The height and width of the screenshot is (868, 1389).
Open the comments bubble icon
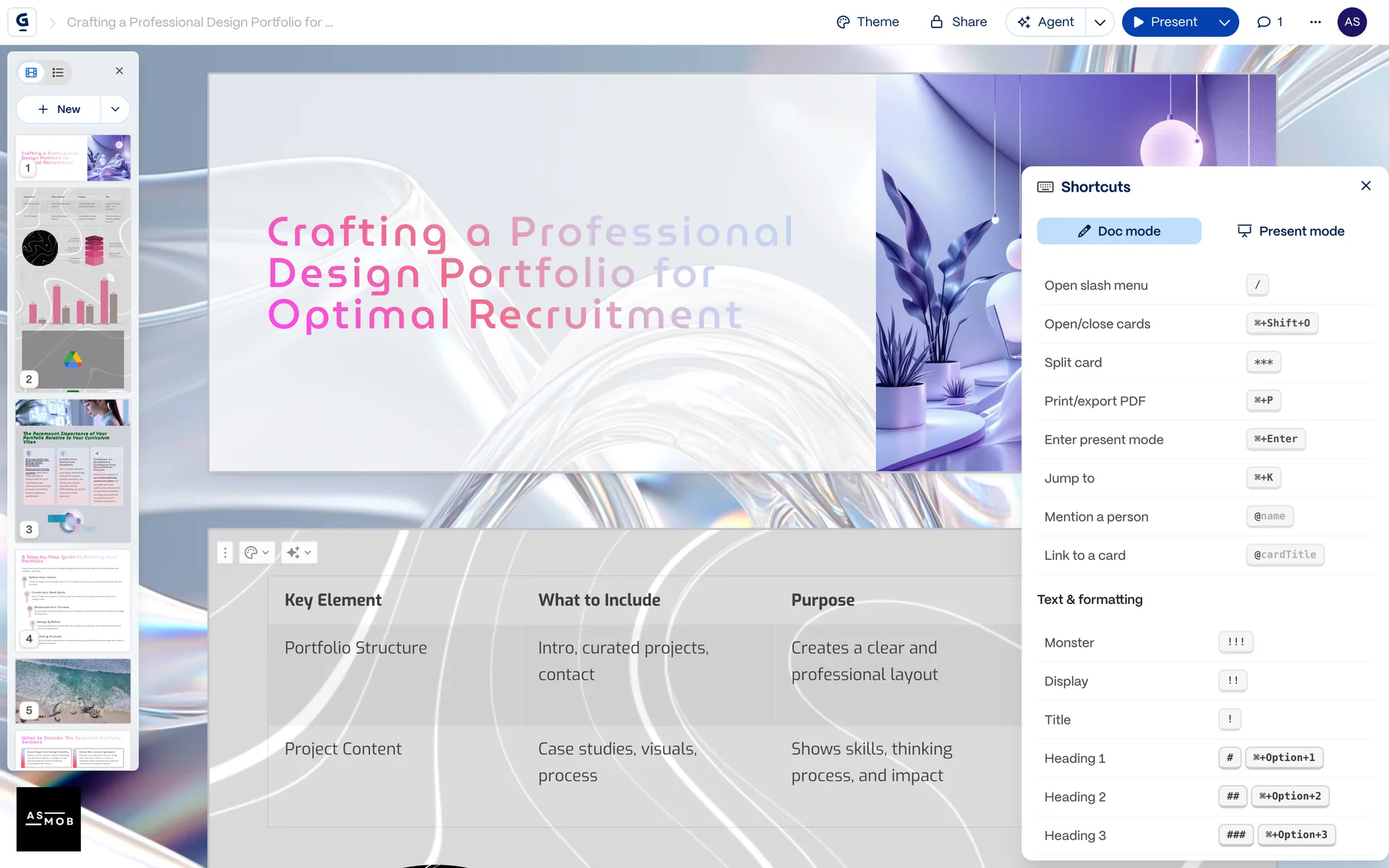[x=1269, y=22]
